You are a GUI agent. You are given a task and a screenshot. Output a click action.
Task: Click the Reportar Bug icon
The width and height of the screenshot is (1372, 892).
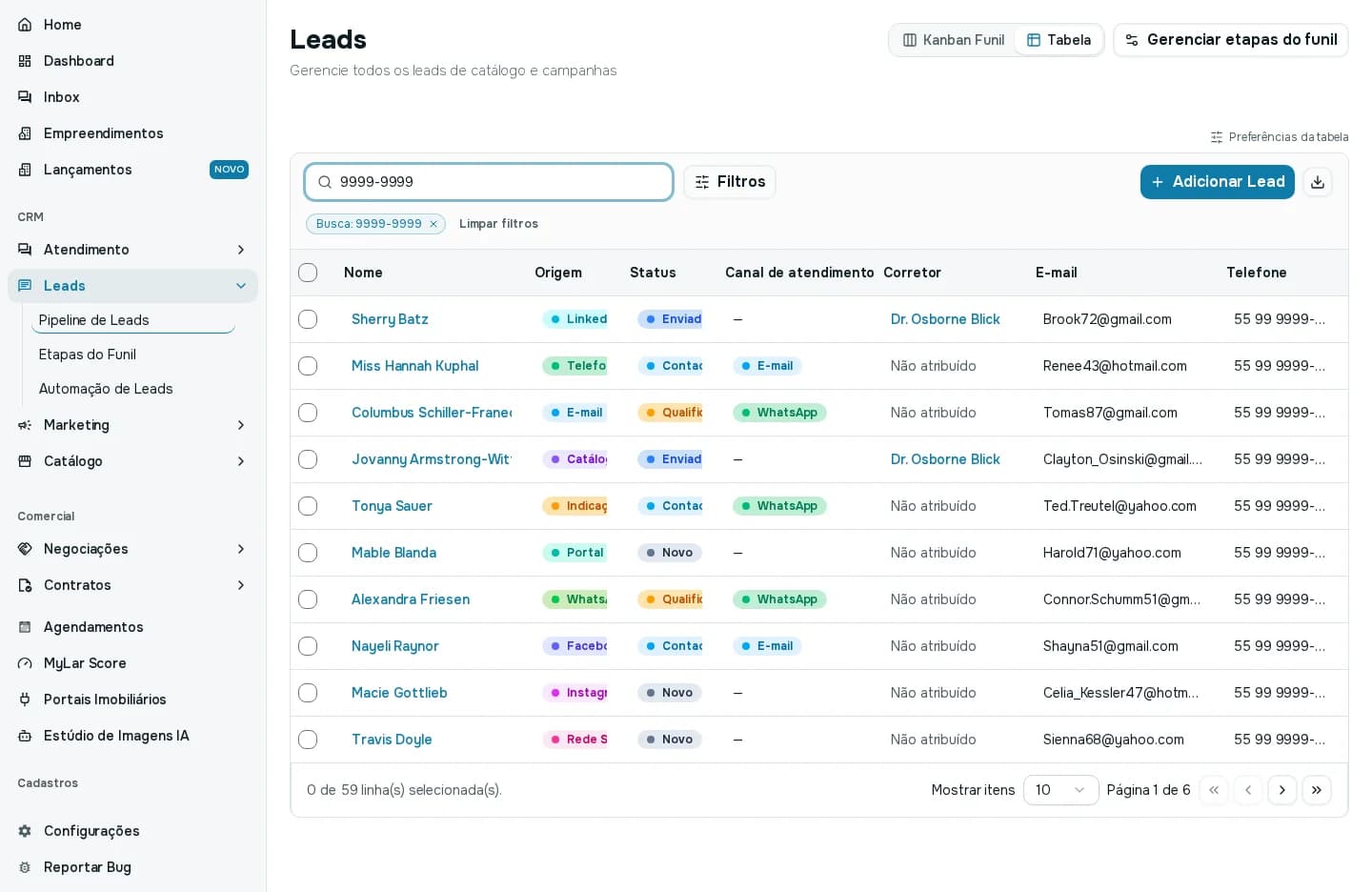[x=25, y=867]
